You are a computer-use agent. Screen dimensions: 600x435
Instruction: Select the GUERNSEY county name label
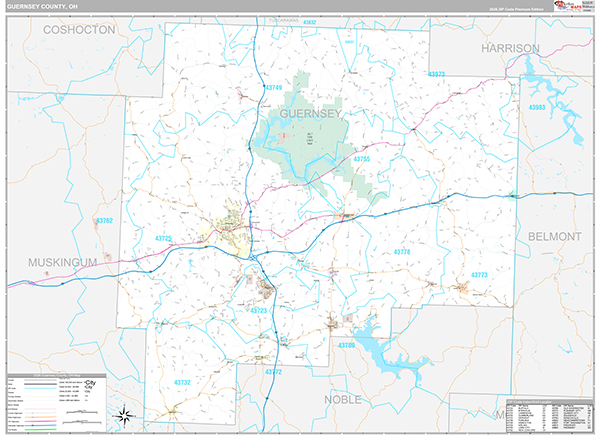click(310, 114)
